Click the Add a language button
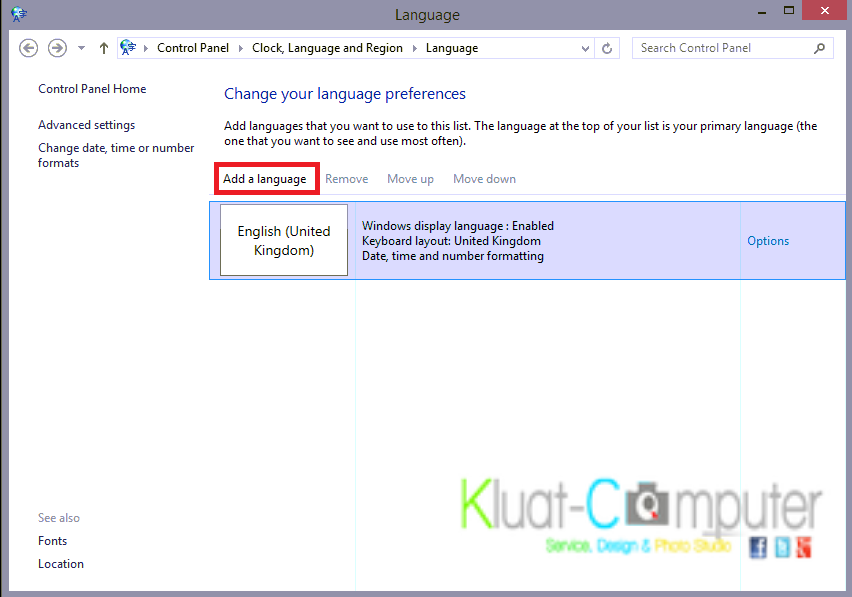The width and height of the screenshot is (852, 597). tap(266, 178)
